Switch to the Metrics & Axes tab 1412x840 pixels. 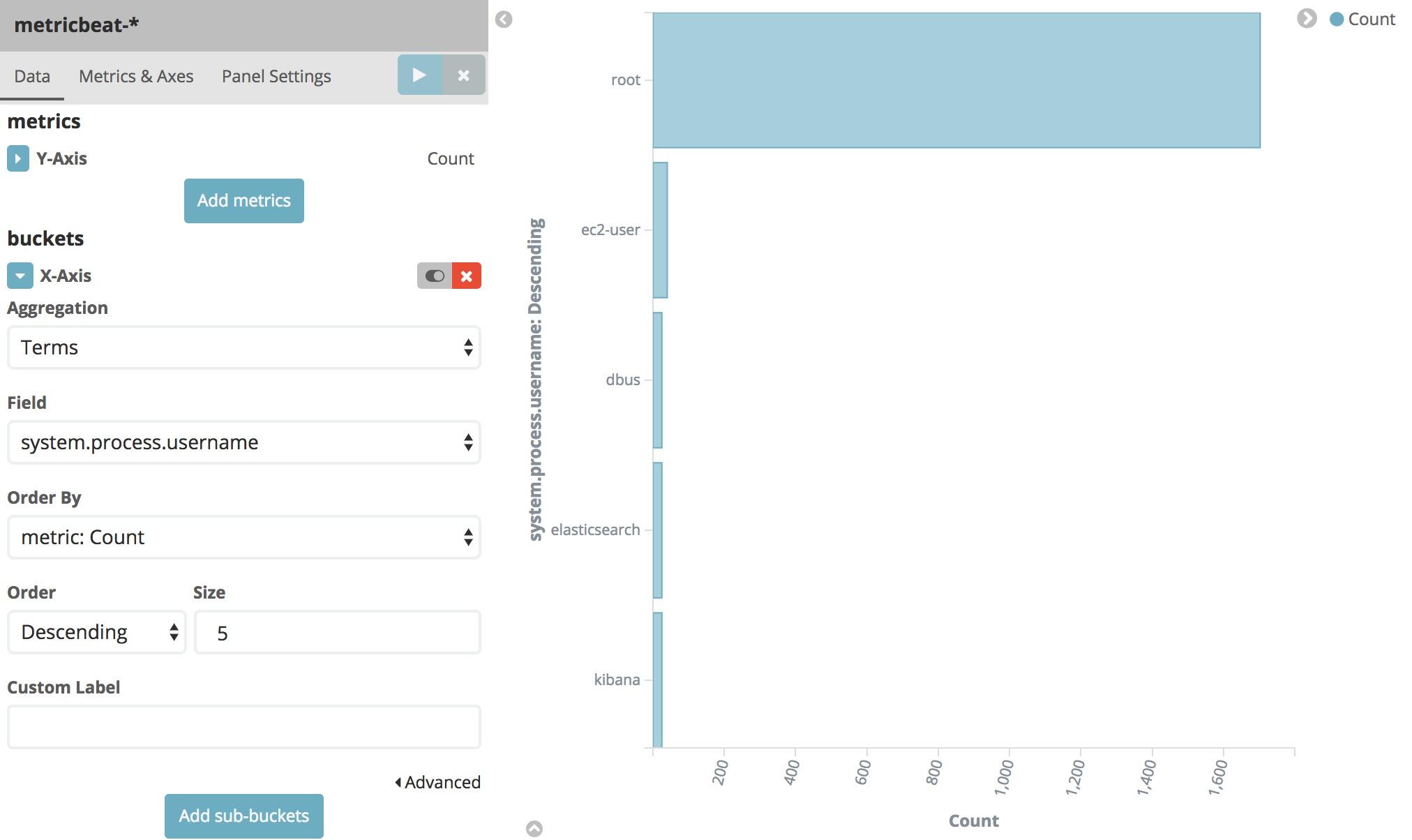(136, 76)
